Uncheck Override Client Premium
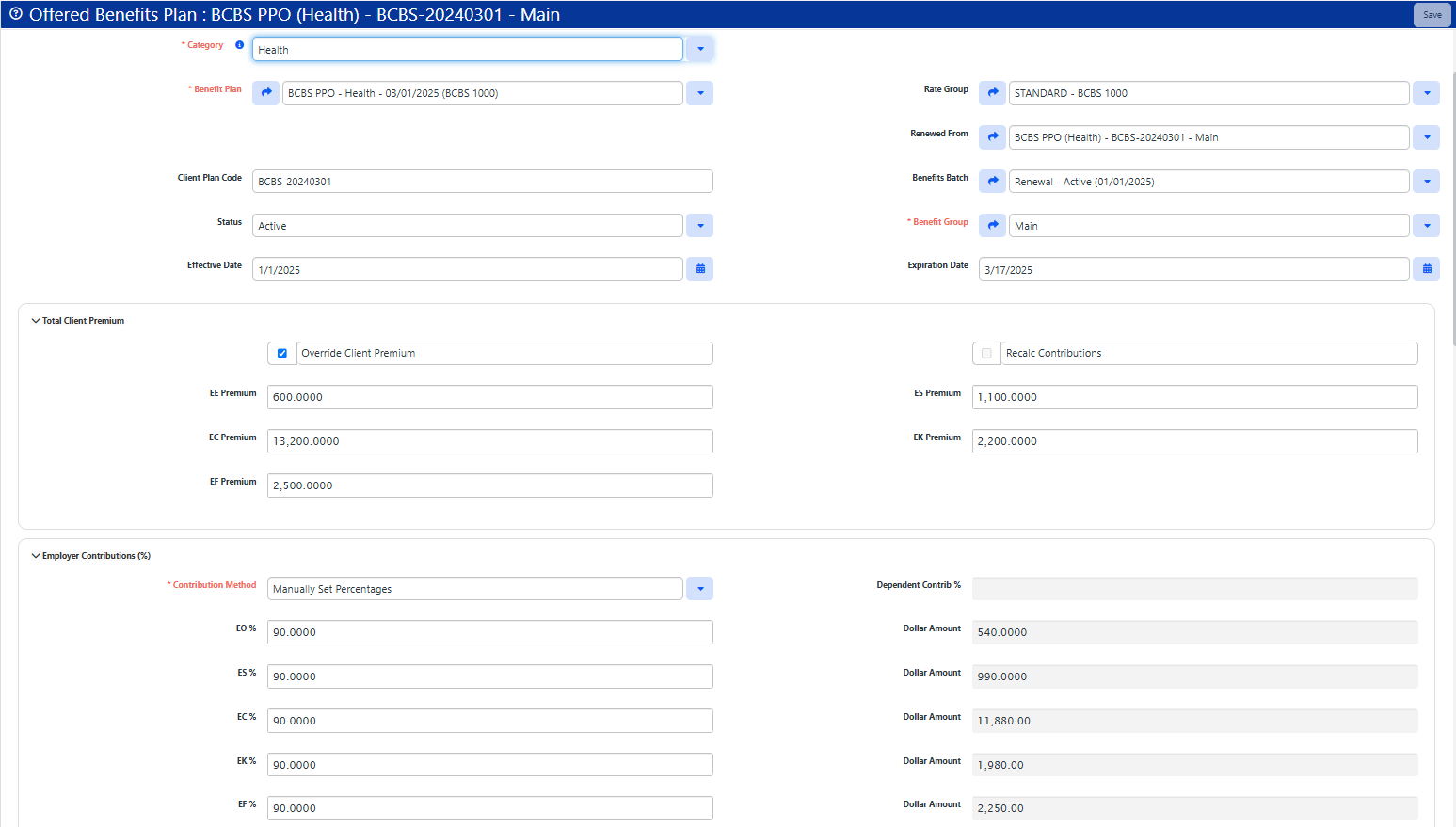 pos(281,353)
